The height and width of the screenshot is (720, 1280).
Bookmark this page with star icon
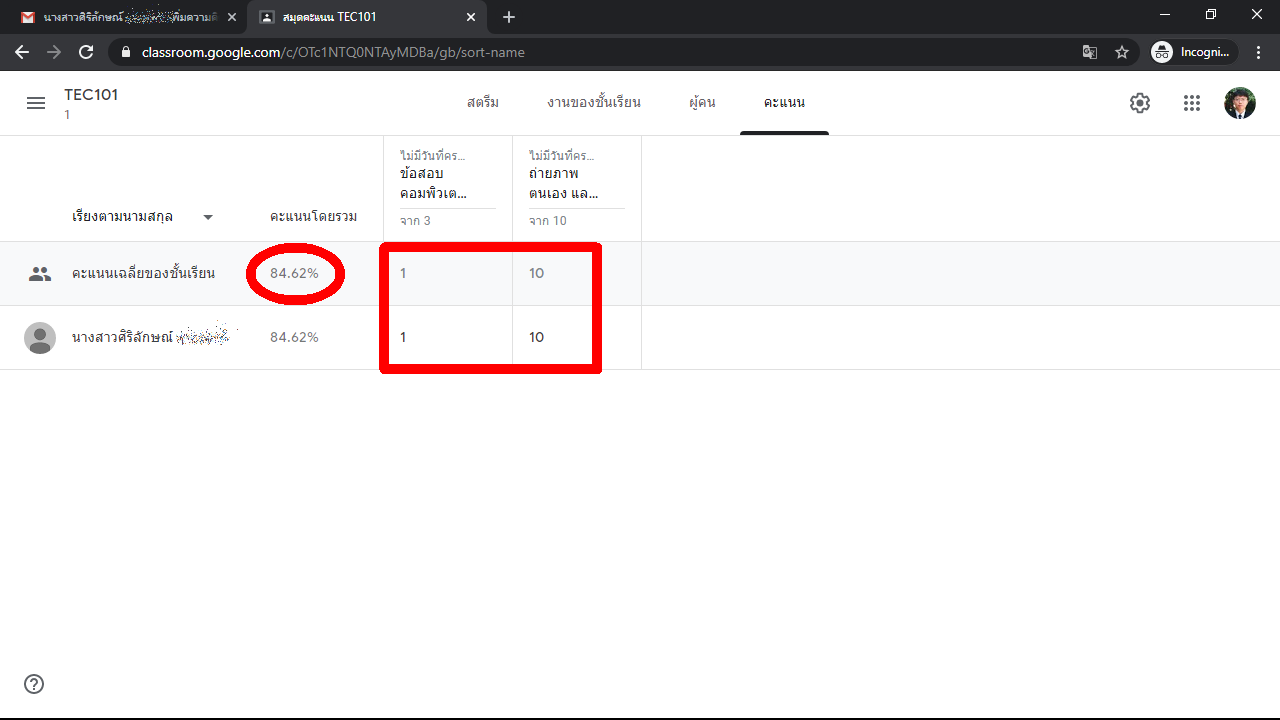coord(1122,52)
